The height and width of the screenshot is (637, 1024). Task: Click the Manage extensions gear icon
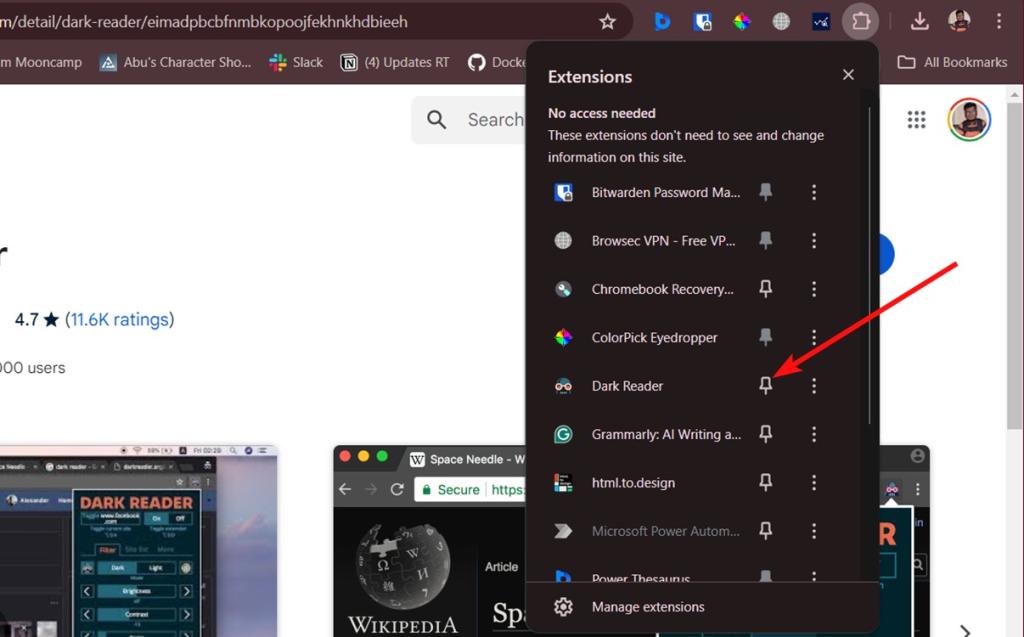tap(563, 606)
